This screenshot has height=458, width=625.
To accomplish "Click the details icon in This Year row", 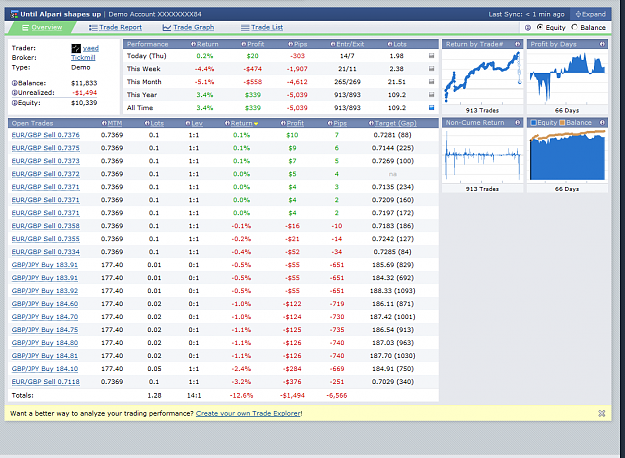I will click(x=431, y=94).
